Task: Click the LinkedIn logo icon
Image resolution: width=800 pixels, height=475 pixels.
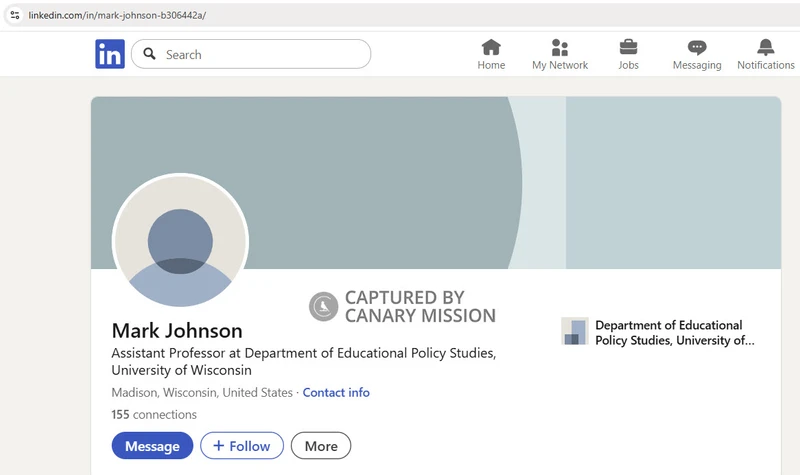Action: [110, 54]
